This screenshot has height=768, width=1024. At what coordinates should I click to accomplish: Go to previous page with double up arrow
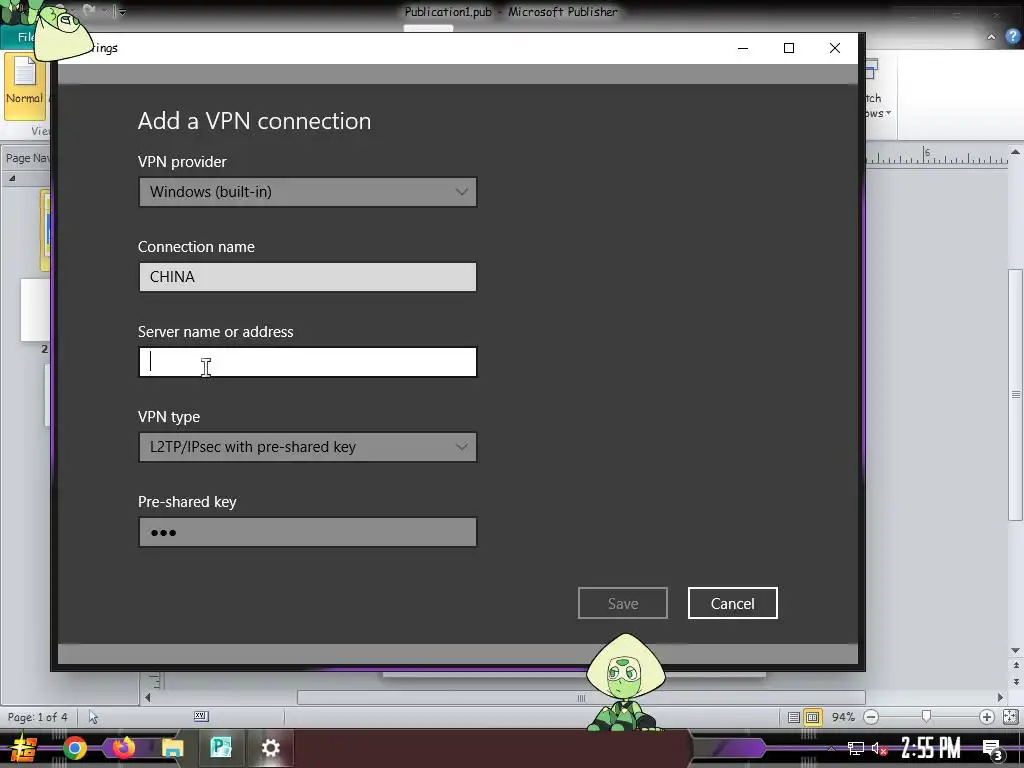(1016, 665)
